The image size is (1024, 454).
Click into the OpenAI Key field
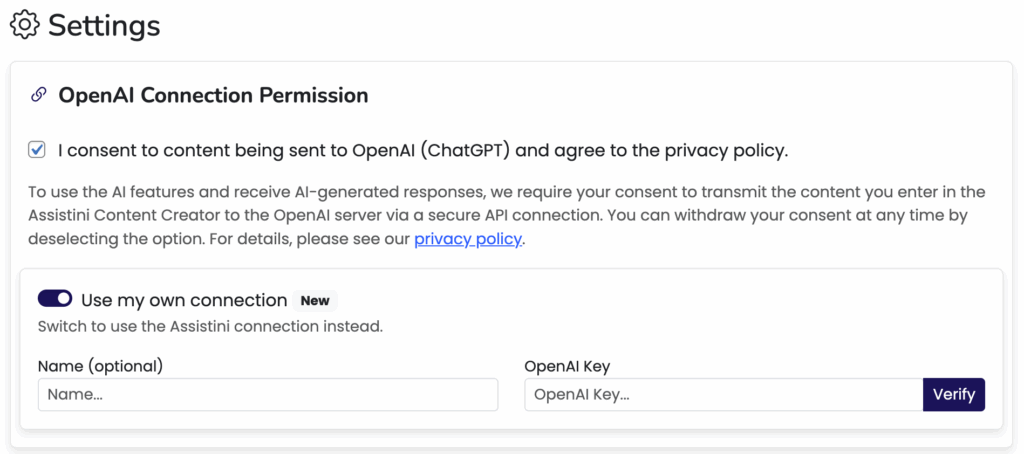(x=722, y=394)
